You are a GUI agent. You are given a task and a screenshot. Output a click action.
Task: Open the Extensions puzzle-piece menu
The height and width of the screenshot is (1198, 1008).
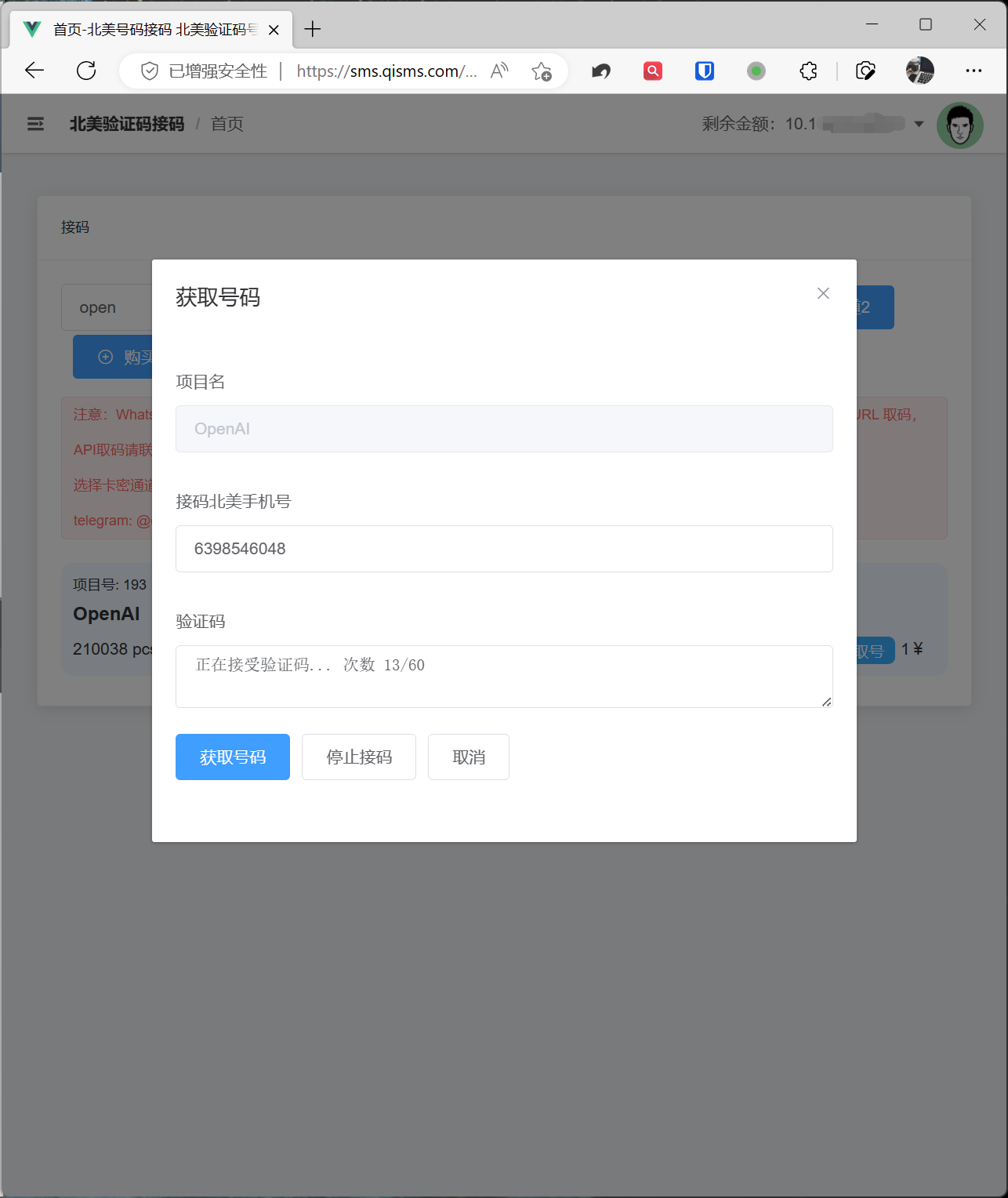pyautogui.click(x=808, y=71)
